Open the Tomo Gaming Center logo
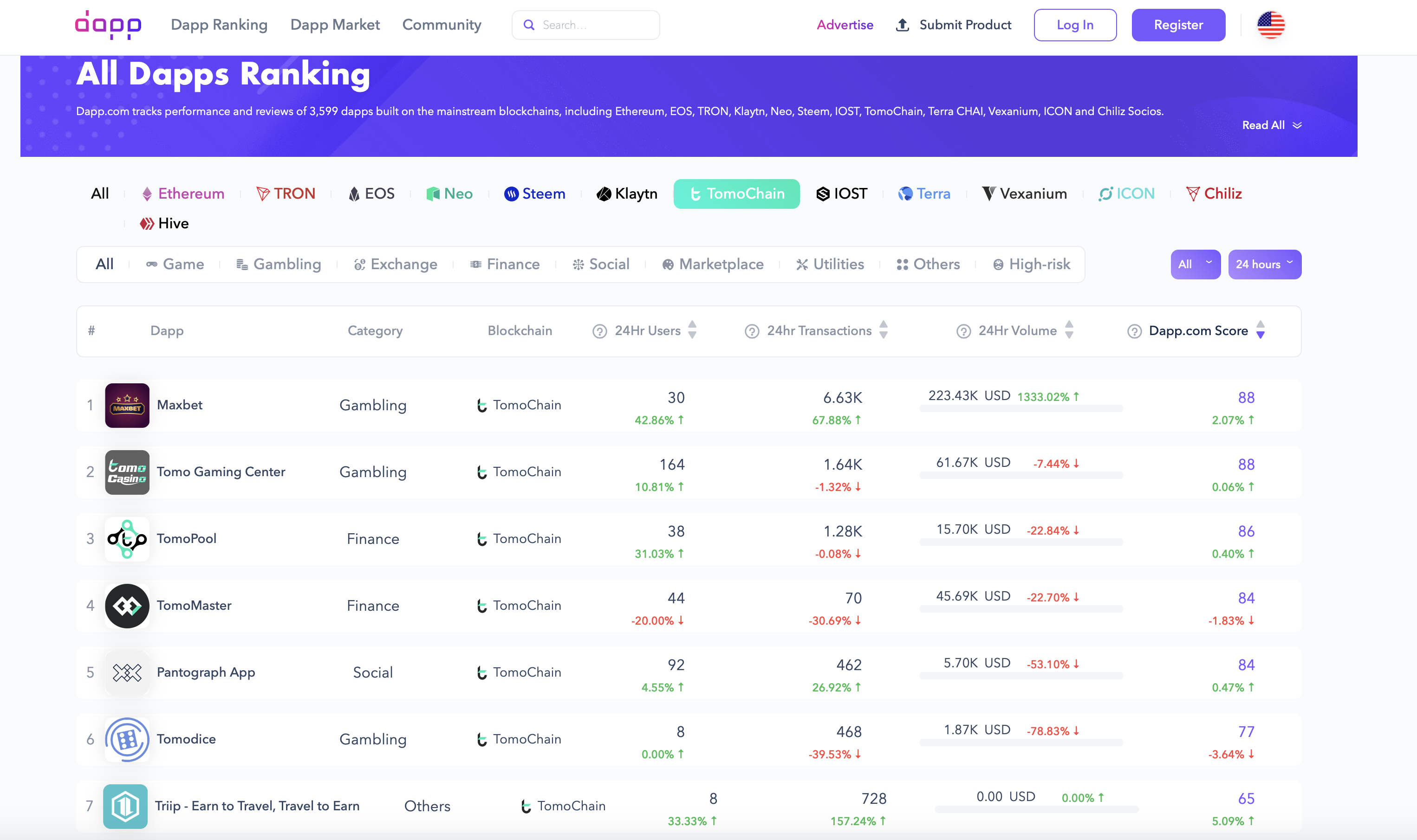The width and height of the screenshot is (1417, 840). [x=127, y=472]
